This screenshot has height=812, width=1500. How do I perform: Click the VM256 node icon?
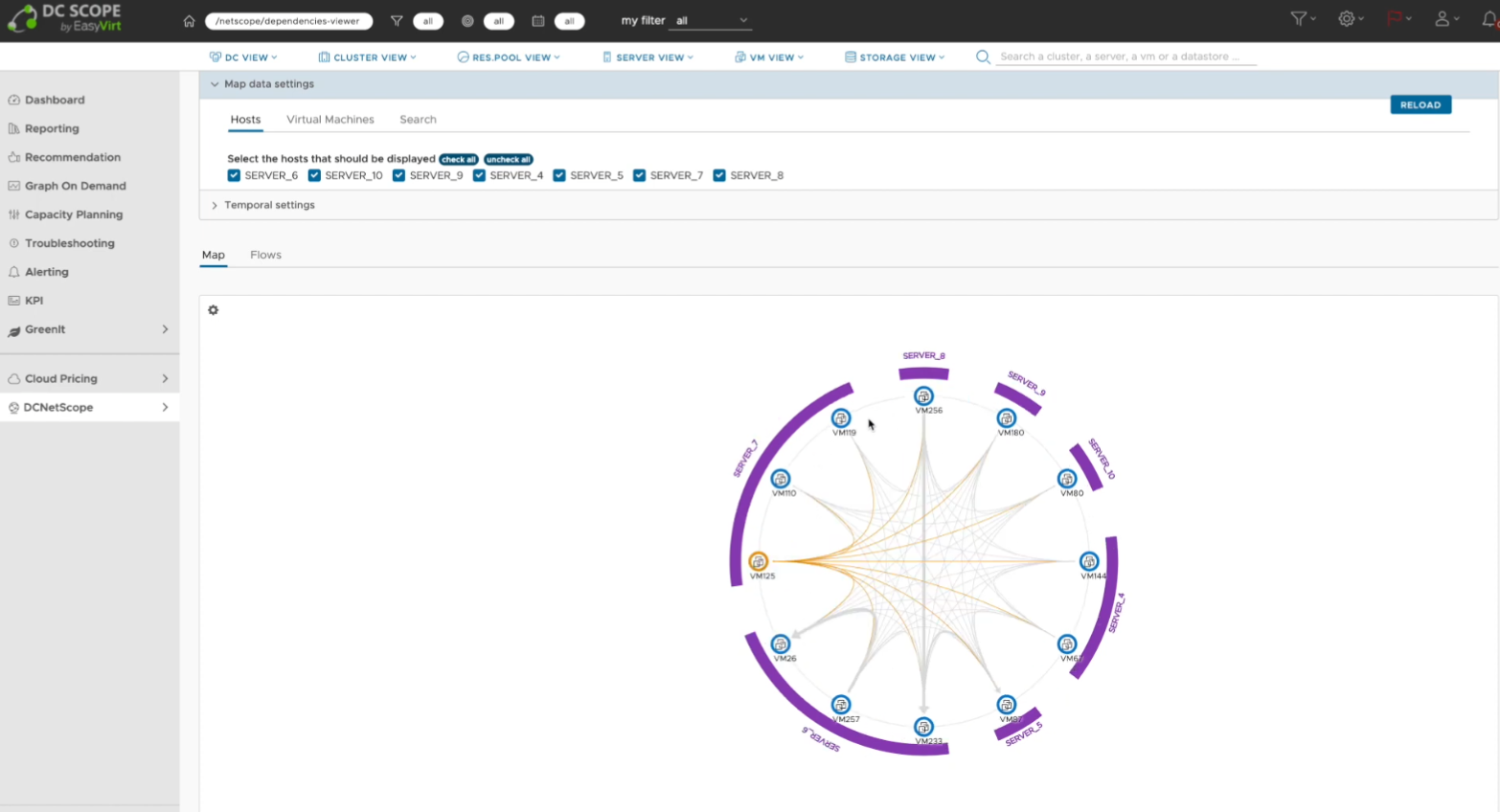[x=923, y=396]
